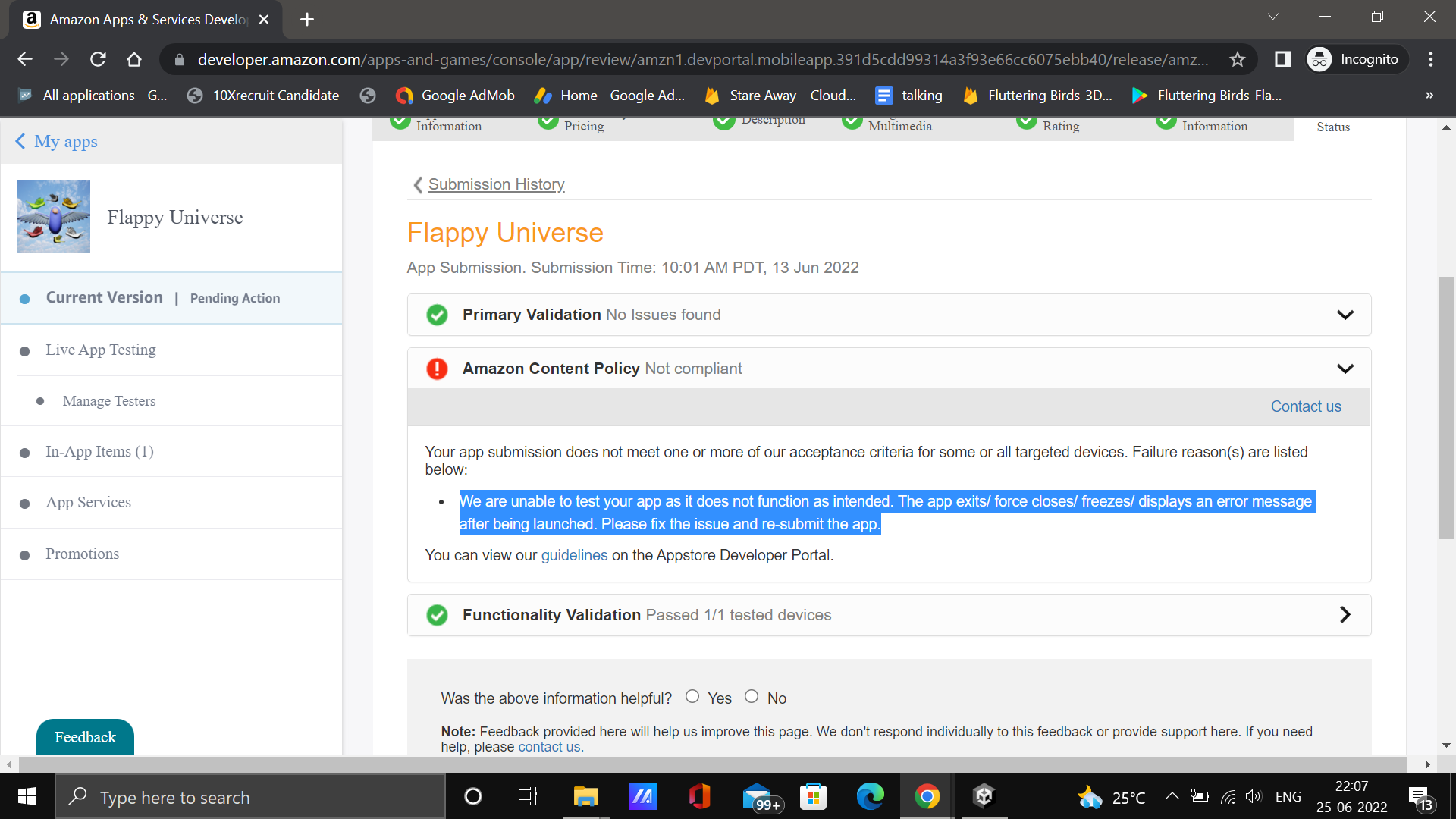Image resolution: width=1456 pixels, height=819 pixels.
Task: Select Yes for helpful information
Action: pyautogui.click(x=692, y=696)
